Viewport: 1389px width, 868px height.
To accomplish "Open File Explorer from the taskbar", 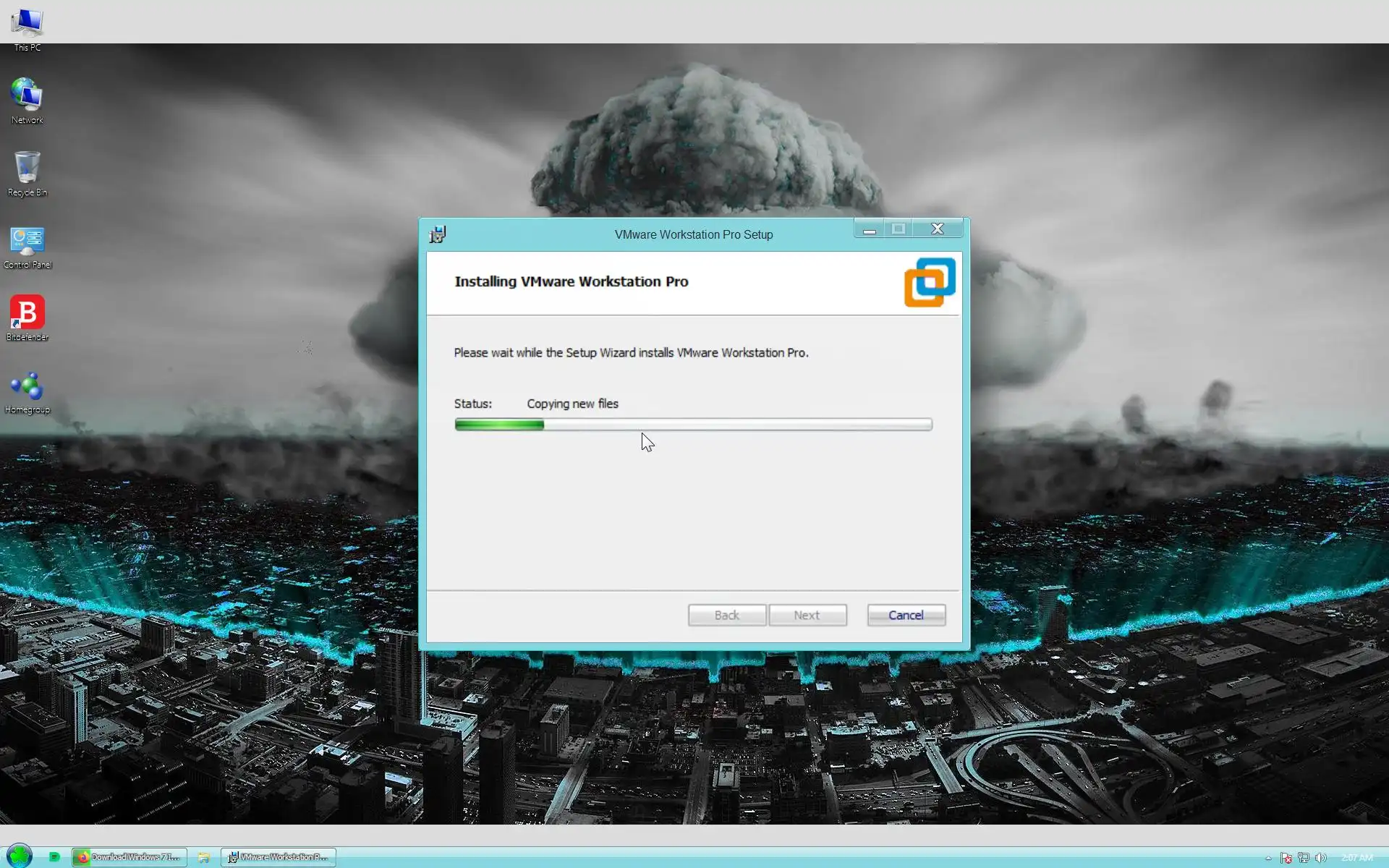I will (x=204, y=857).
